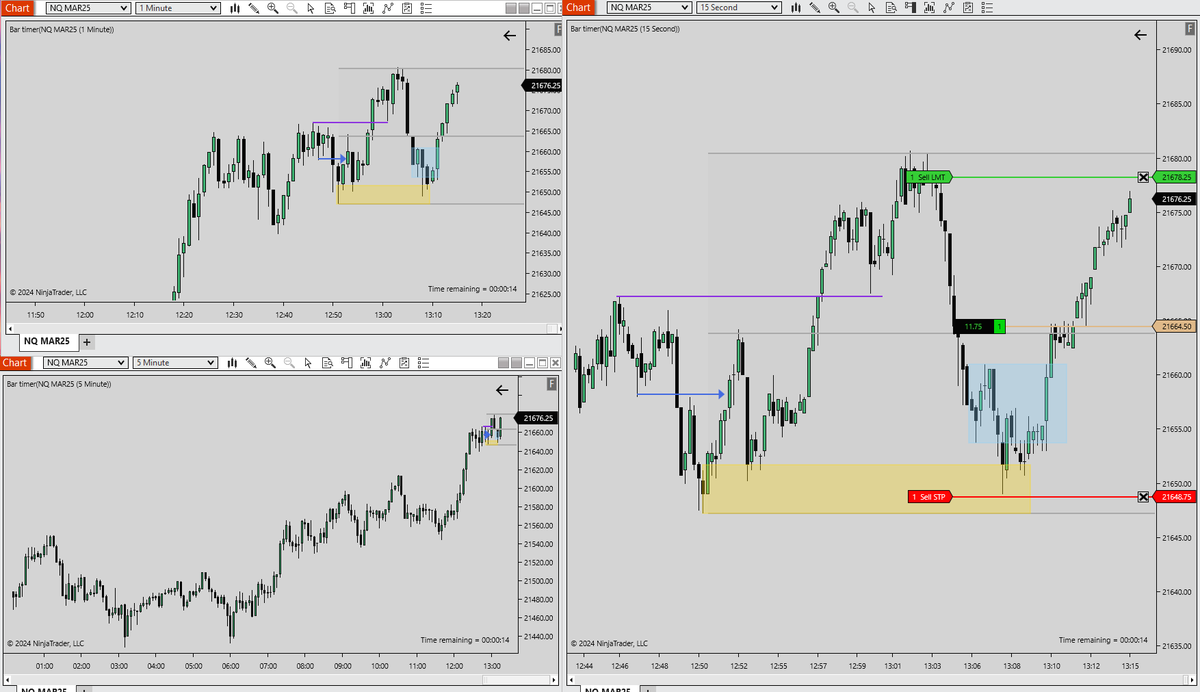
Task: Zoom in on the 15 Second chart
Action: click(834, 8)
